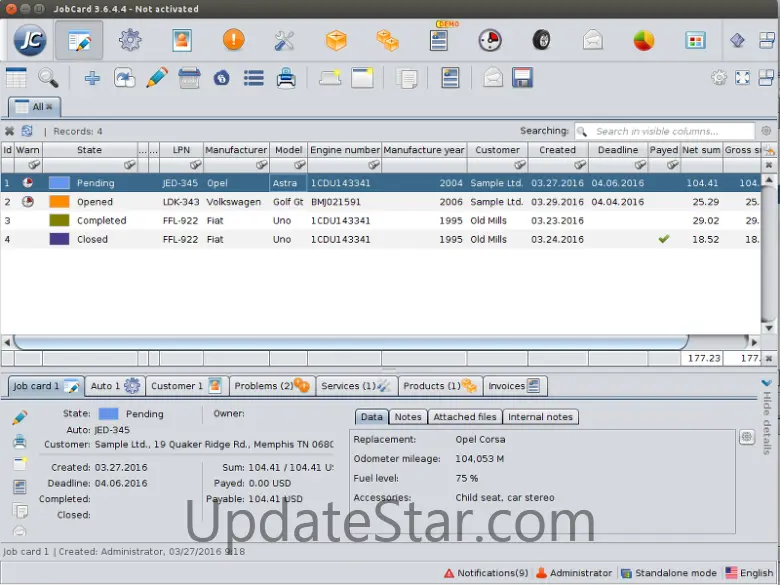Toggle fullscreen with the expand arrows icon
This screenshot has height=585, width=780.
tap(742, 78)
